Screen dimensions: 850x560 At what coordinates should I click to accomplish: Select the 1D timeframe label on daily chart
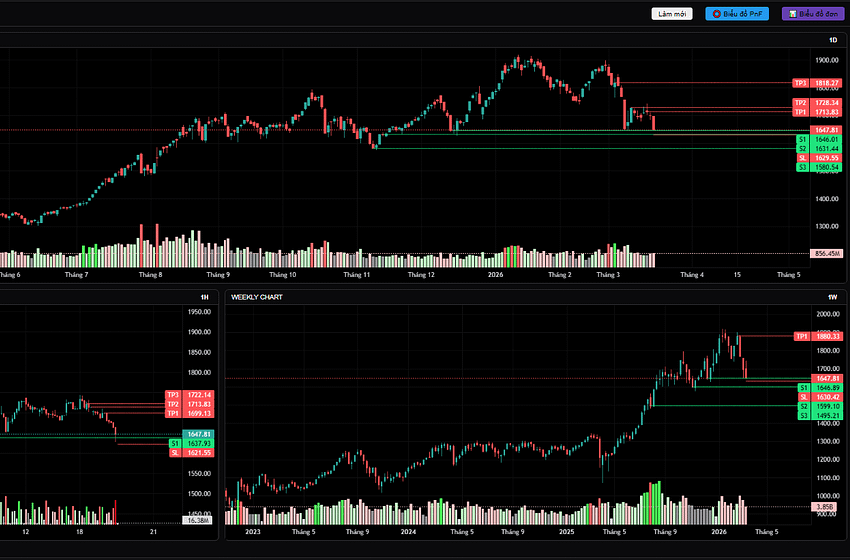[833, 39]
